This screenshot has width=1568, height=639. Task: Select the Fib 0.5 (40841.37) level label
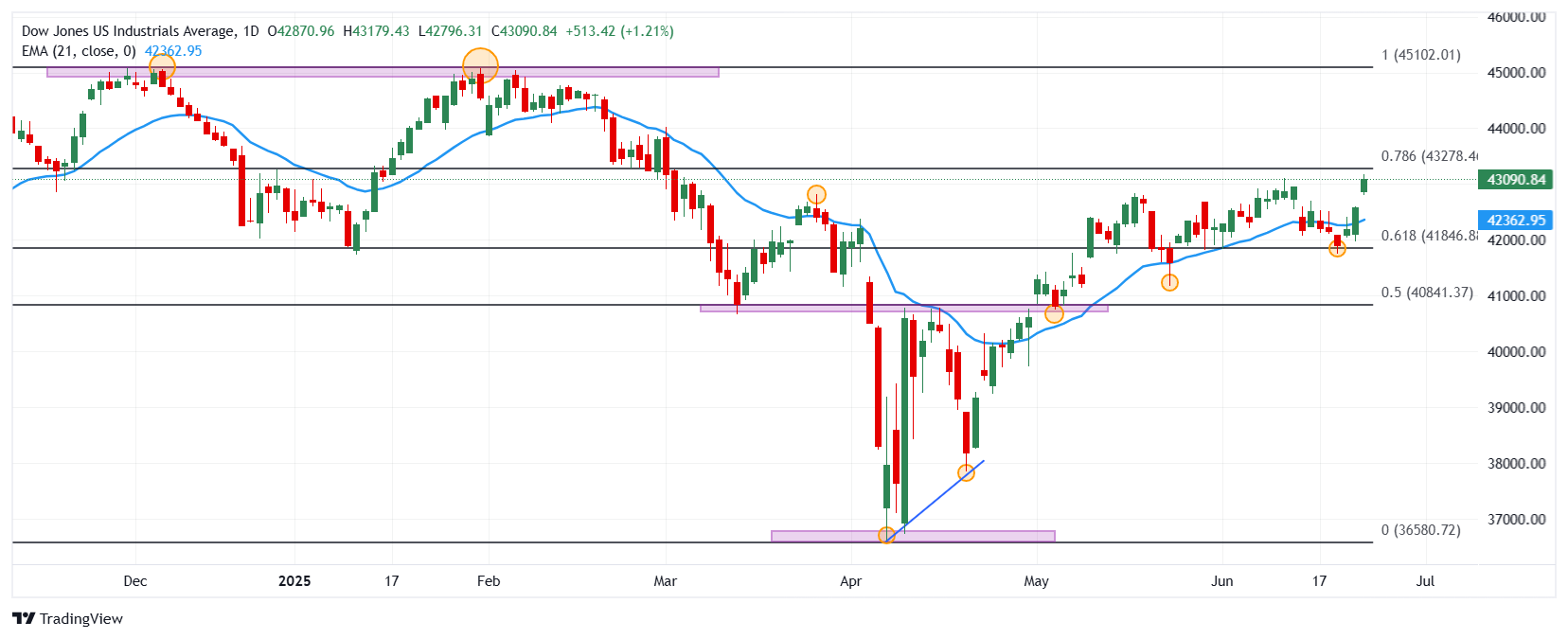1427,293
